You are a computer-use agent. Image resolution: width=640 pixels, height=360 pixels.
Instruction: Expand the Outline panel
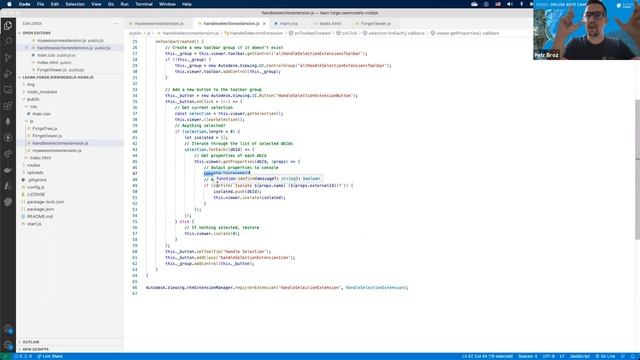tap(70, 342)
